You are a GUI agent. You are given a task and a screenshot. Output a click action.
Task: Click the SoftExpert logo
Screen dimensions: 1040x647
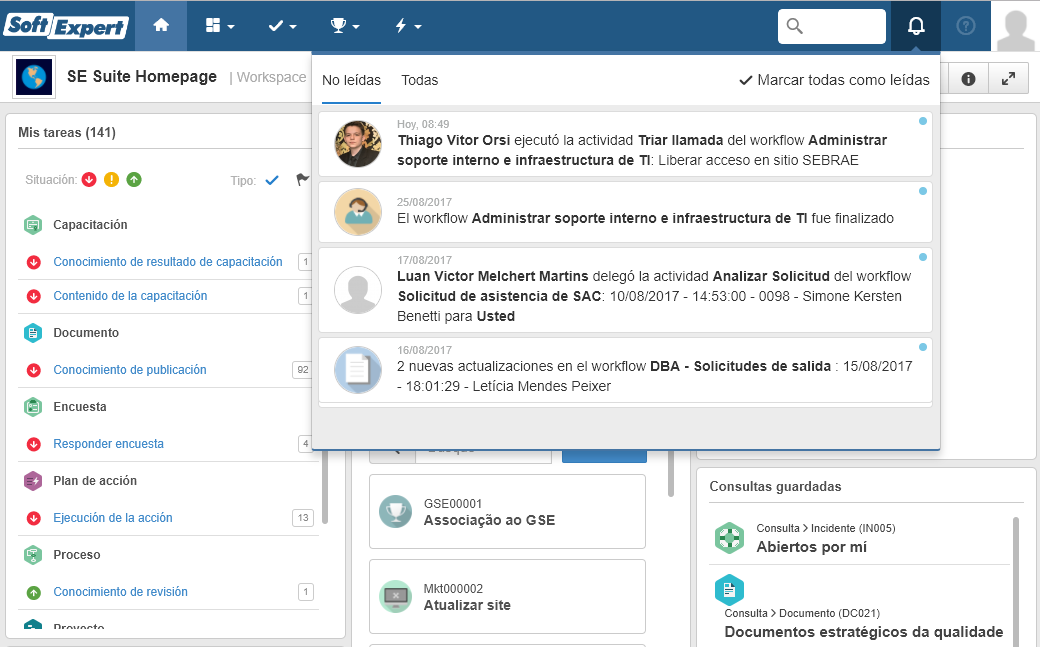coord(66,26)
